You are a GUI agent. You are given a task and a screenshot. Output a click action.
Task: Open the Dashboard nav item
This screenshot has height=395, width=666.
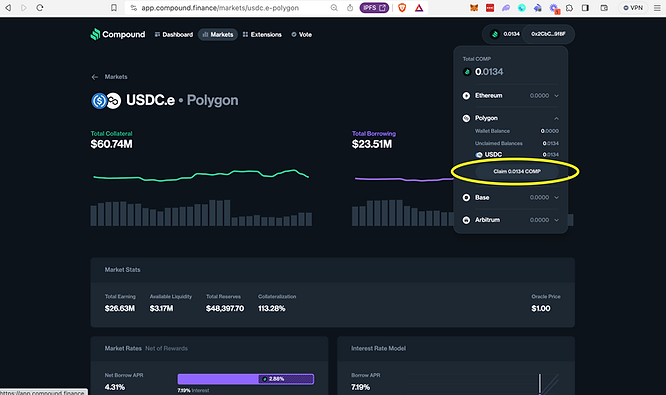pos(174,34)
